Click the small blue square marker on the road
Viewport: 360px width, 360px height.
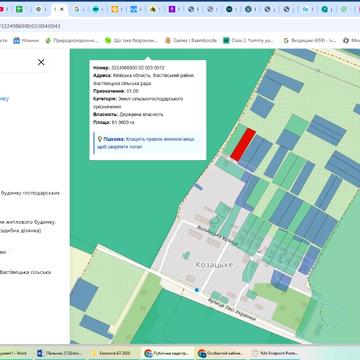click(x=197, y=290)
